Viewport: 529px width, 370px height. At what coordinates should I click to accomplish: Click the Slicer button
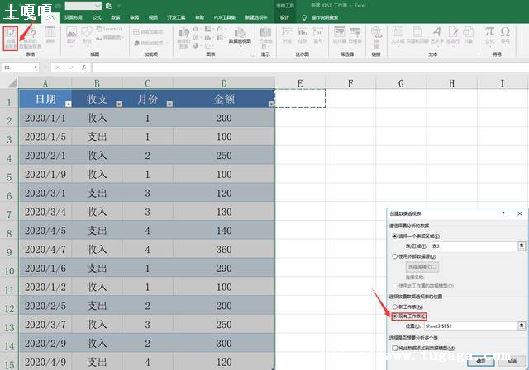tap(339, 35)
